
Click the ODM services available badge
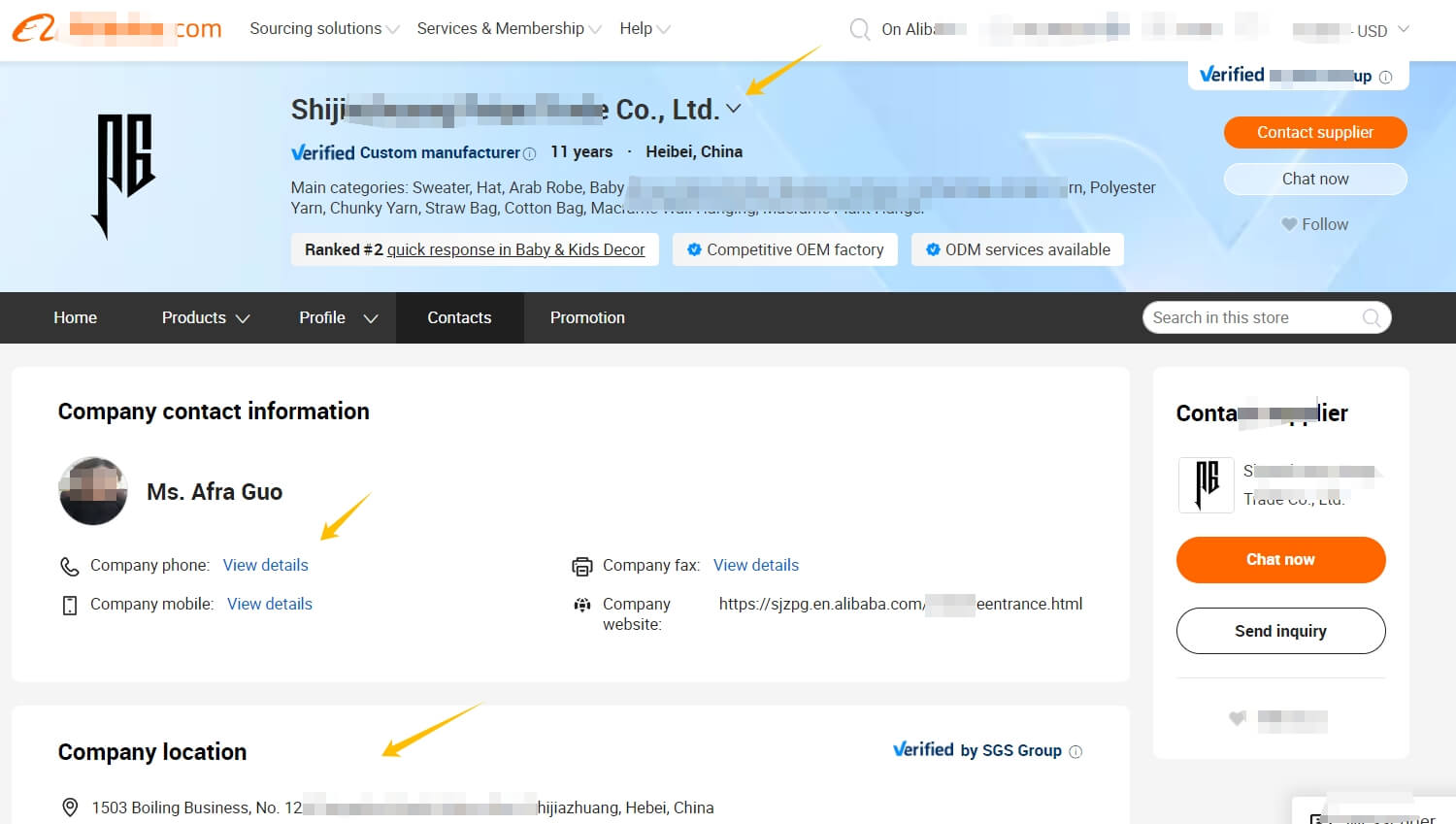[x=1017, y=249]
